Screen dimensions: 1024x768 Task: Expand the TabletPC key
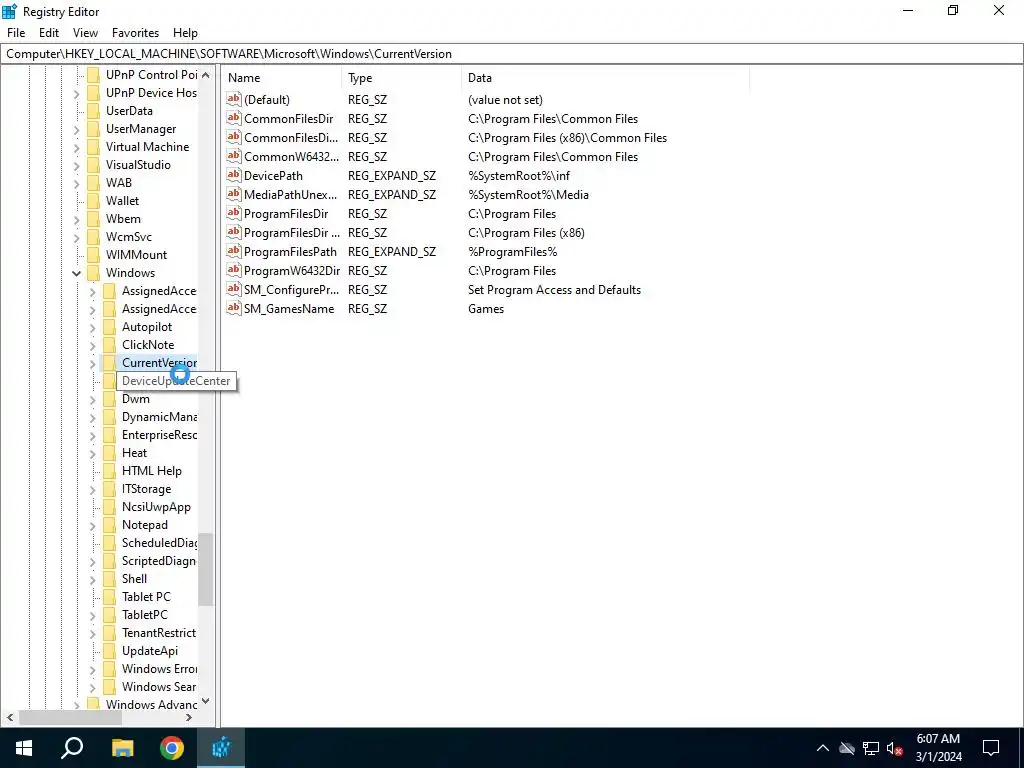point(92,615)
